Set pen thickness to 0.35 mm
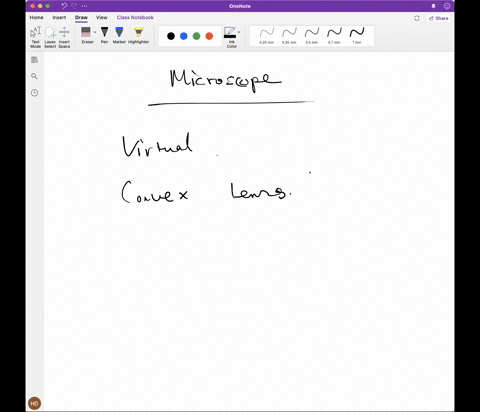Image resolution: width=480 pixels, height=412 pixels. 289,36
